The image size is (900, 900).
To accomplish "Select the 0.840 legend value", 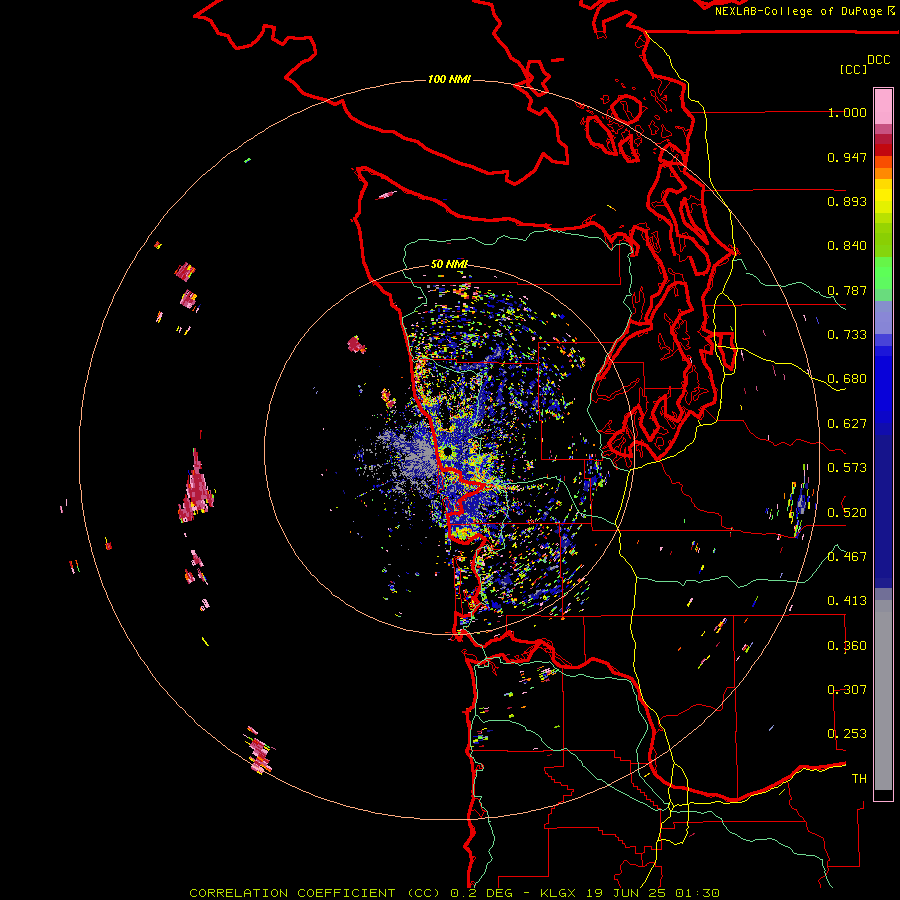I will pyautogui.click(x=847, y=246).
